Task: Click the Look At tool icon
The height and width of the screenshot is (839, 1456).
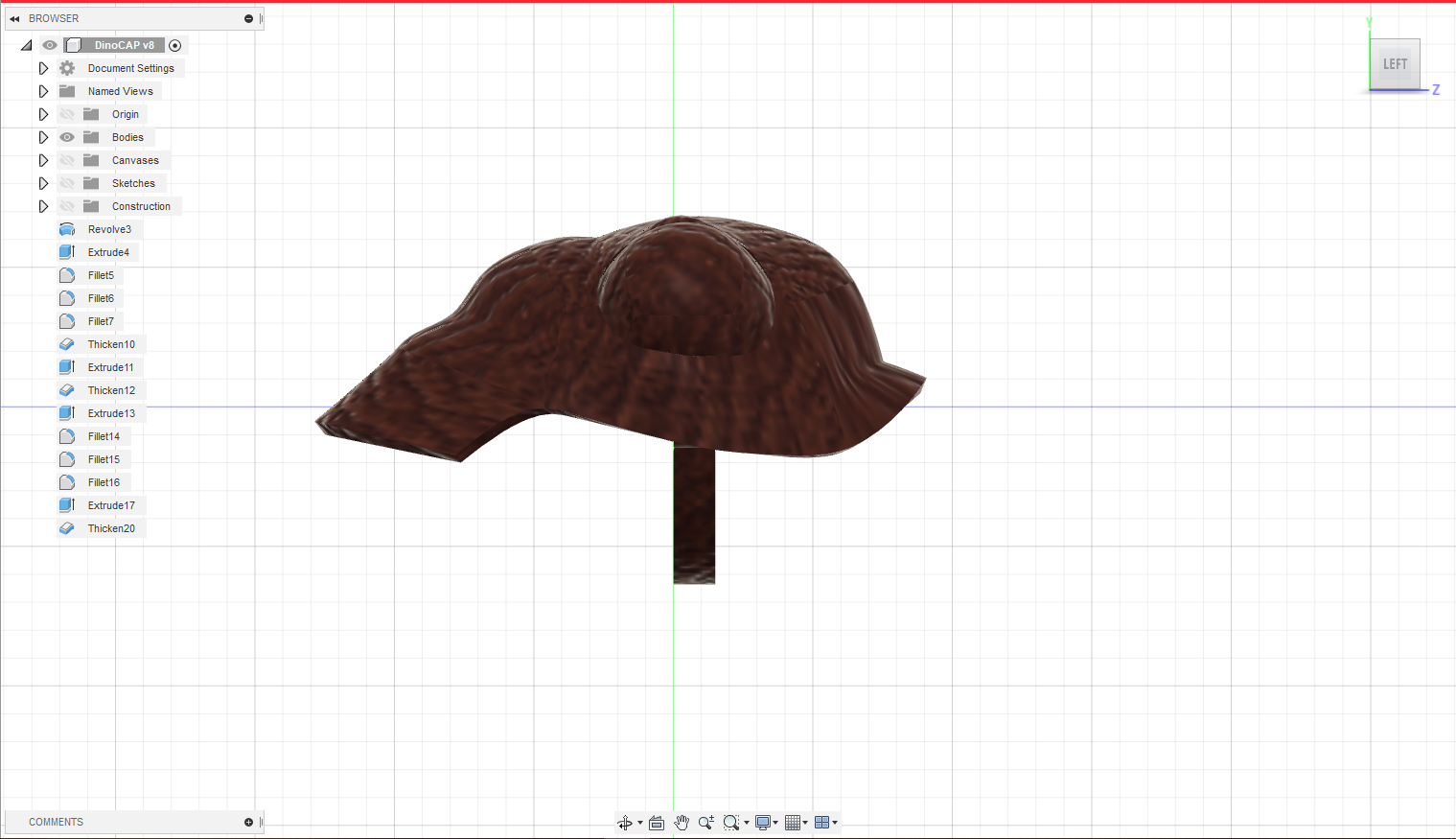Action: point(657,823)
